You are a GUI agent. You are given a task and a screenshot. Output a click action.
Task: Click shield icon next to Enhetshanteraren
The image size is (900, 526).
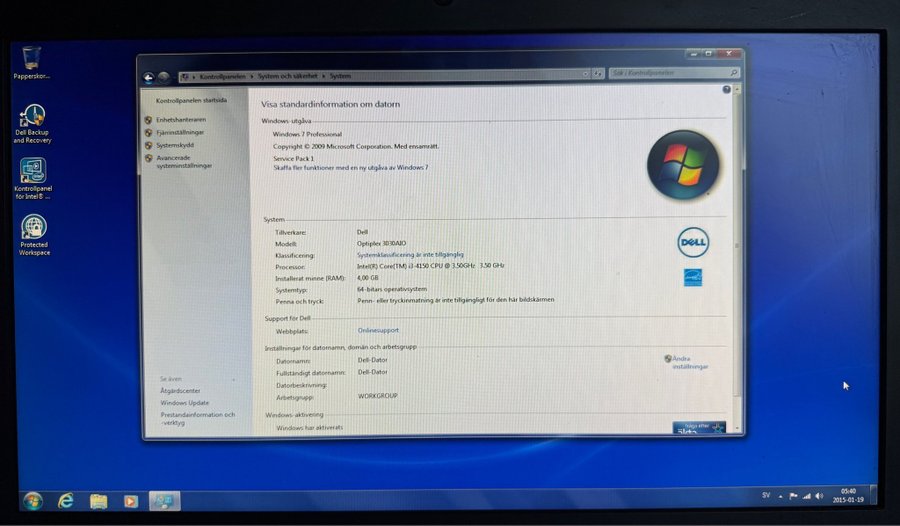pyautogui.click(x=149, y=120)
